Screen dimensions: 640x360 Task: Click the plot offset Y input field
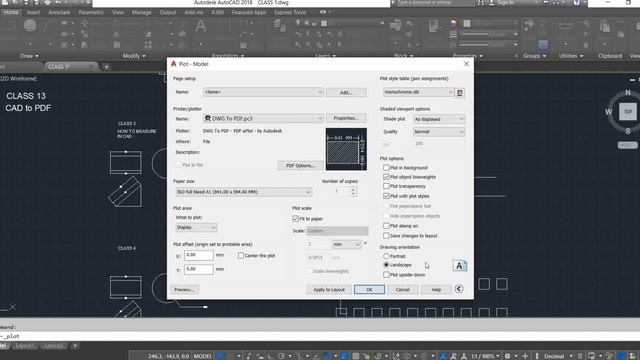pyautogui.click(x=199, y=269)
